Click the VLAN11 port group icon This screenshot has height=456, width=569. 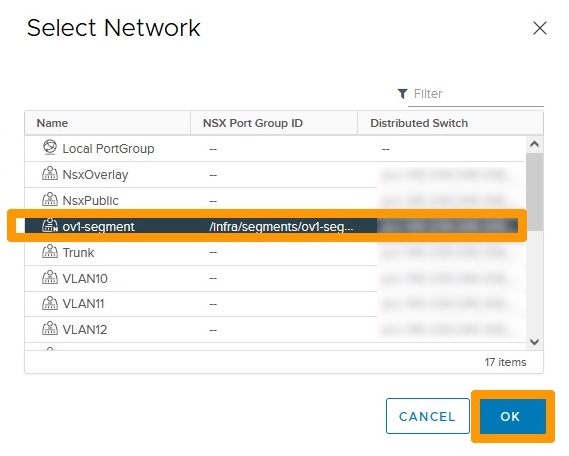pos(50,303)
